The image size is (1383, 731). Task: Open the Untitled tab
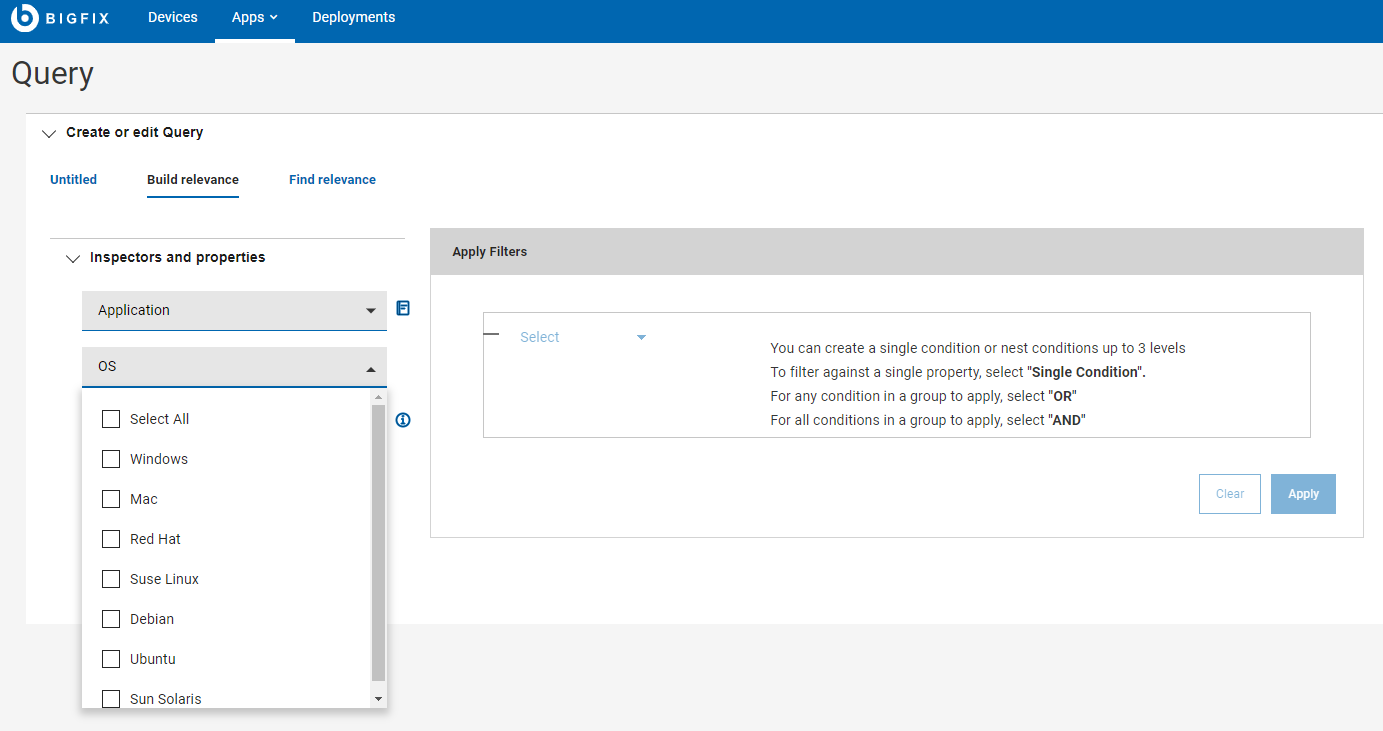(x=73, y=180)
